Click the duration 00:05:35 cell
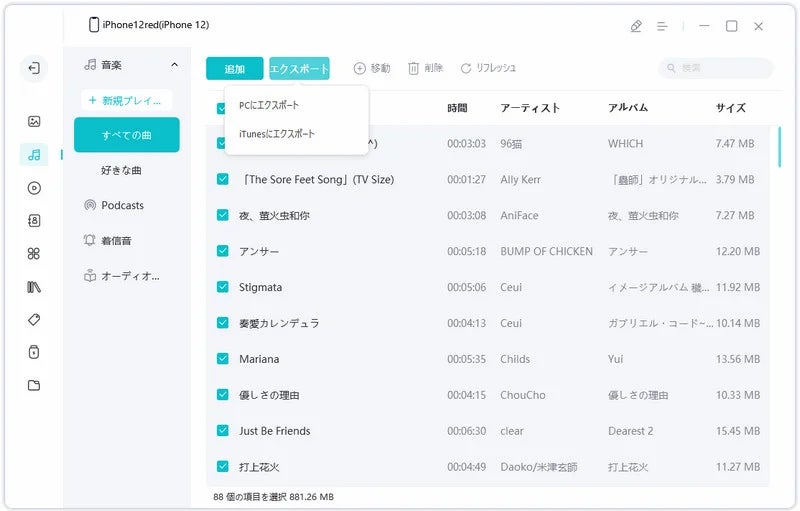 pyautogui.click(x=466, y=359)
